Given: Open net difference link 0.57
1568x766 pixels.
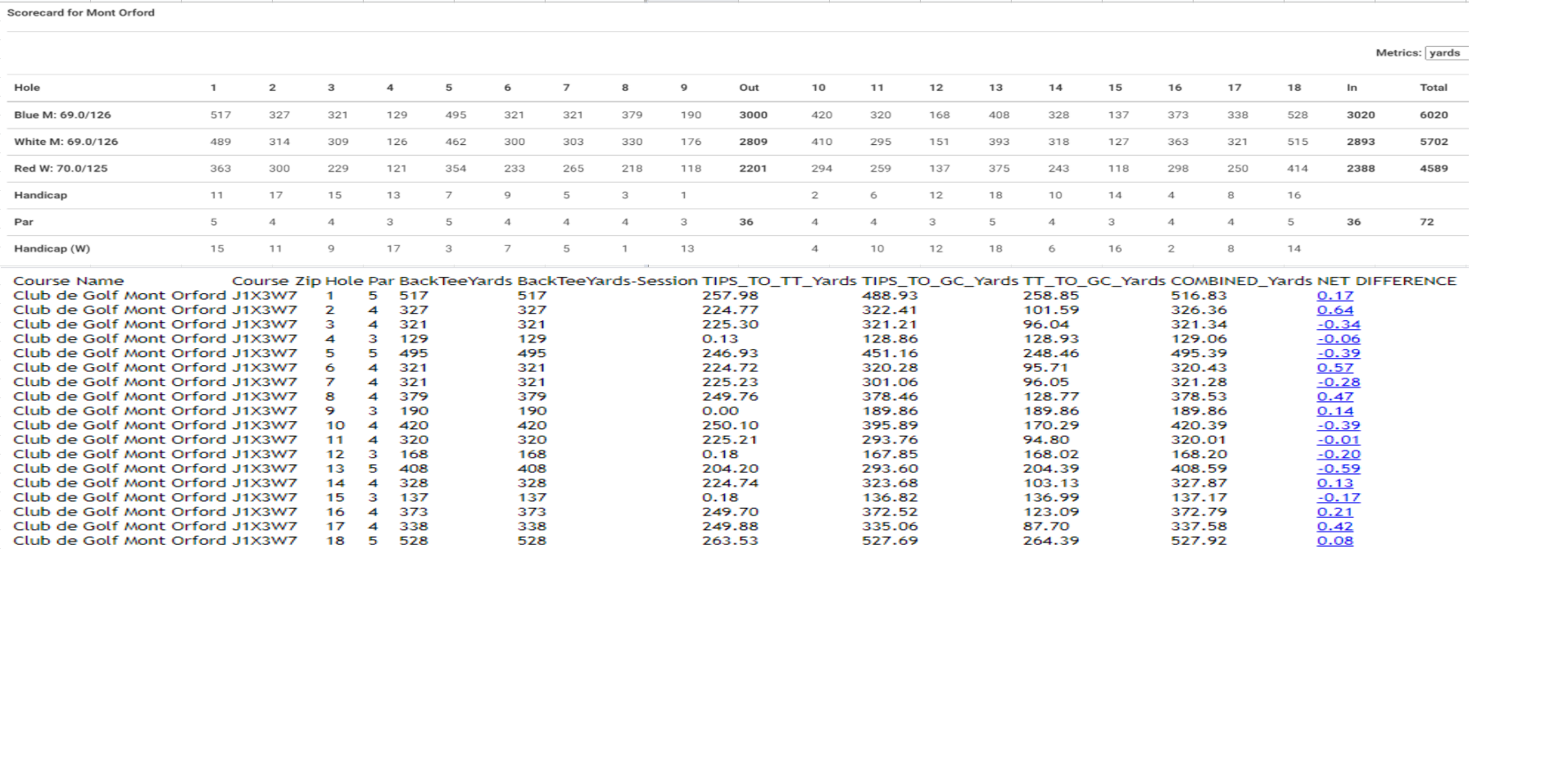Looking at the screenshot, I should (x=1335, y=368).
